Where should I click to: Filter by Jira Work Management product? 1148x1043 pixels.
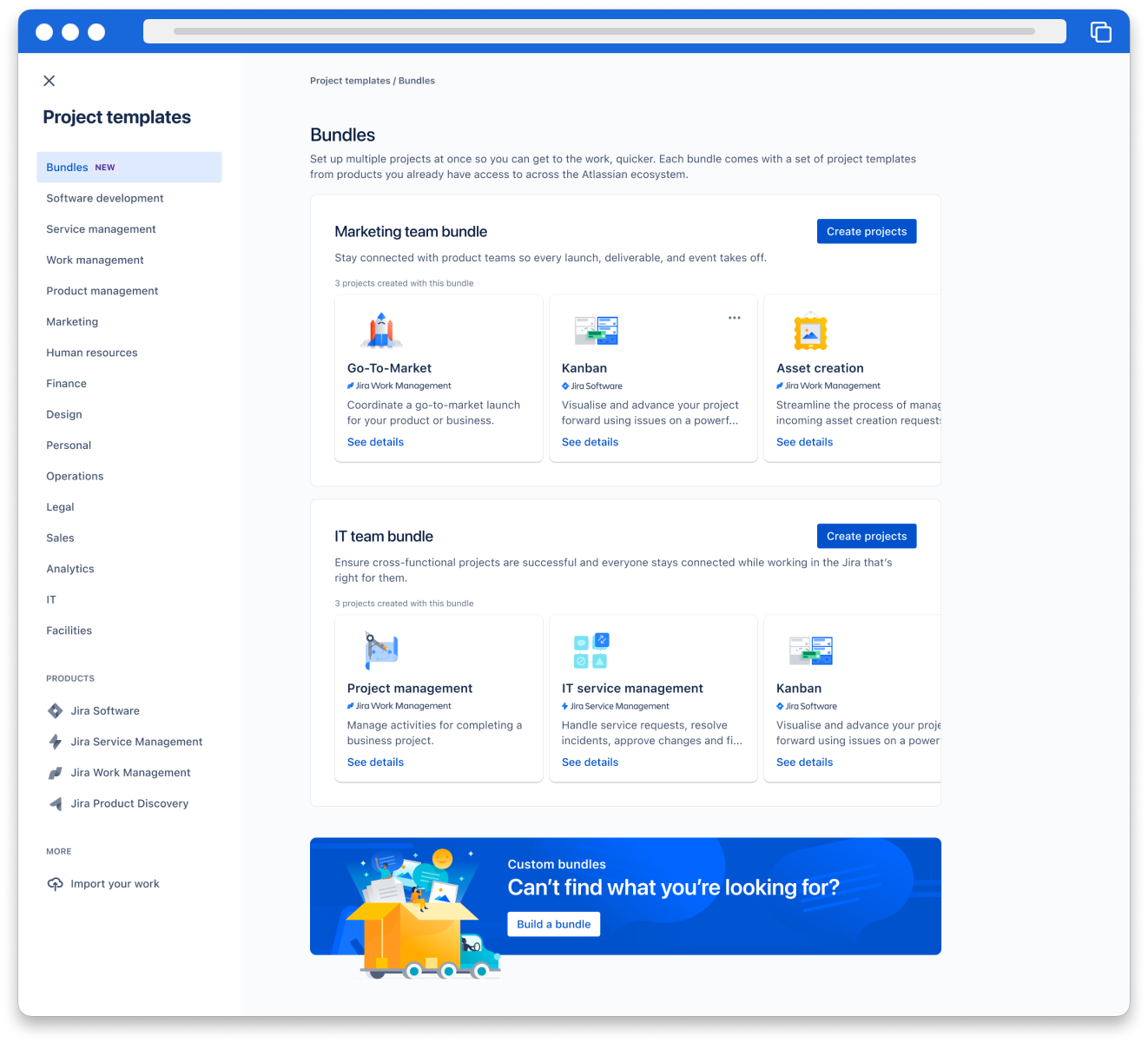[129, 773]
